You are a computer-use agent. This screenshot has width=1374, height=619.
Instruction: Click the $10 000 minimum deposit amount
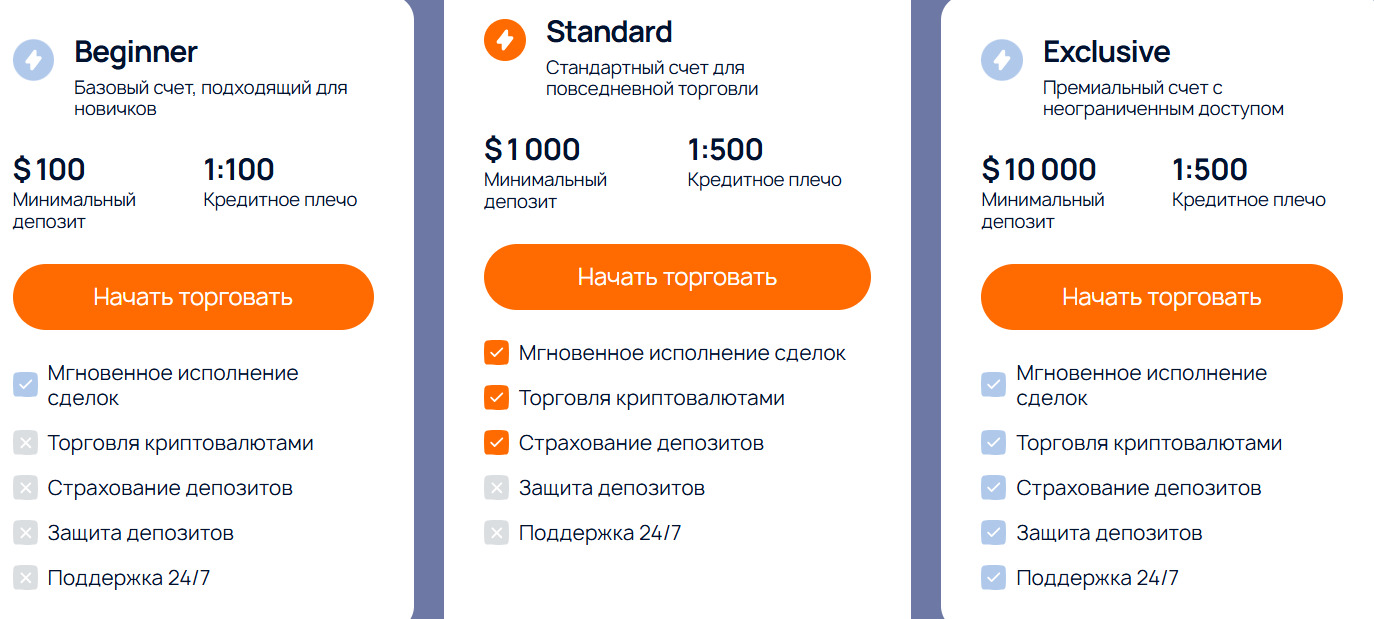pos(1039,169)
